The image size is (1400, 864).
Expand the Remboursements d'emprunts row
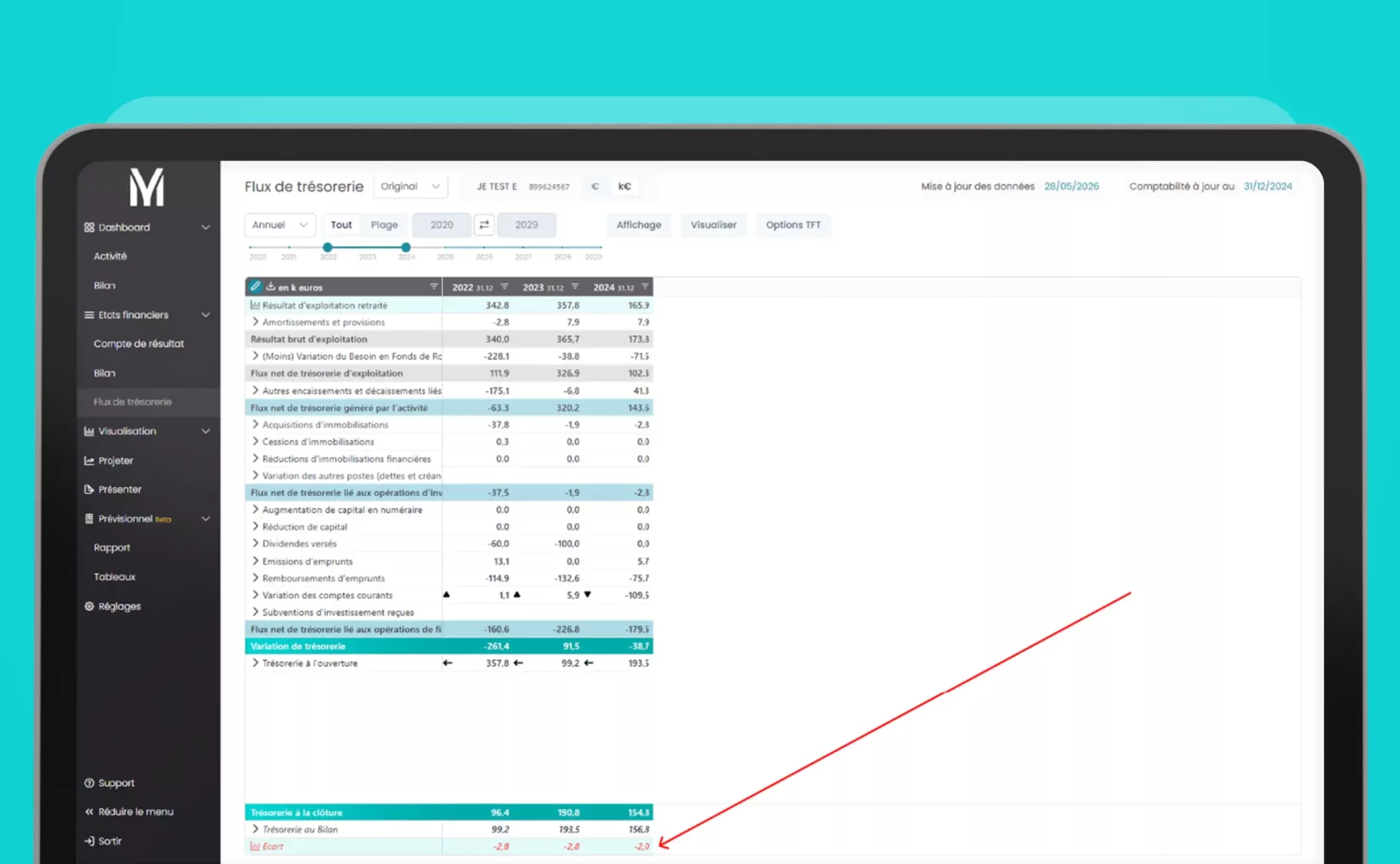click(x=255, y=578)
